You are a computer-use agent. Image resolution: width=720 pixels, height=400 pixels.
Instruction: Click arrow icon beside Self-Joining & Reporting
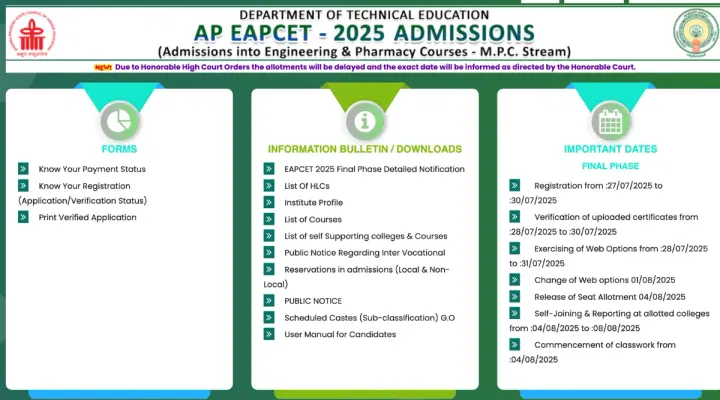point(515,313)
